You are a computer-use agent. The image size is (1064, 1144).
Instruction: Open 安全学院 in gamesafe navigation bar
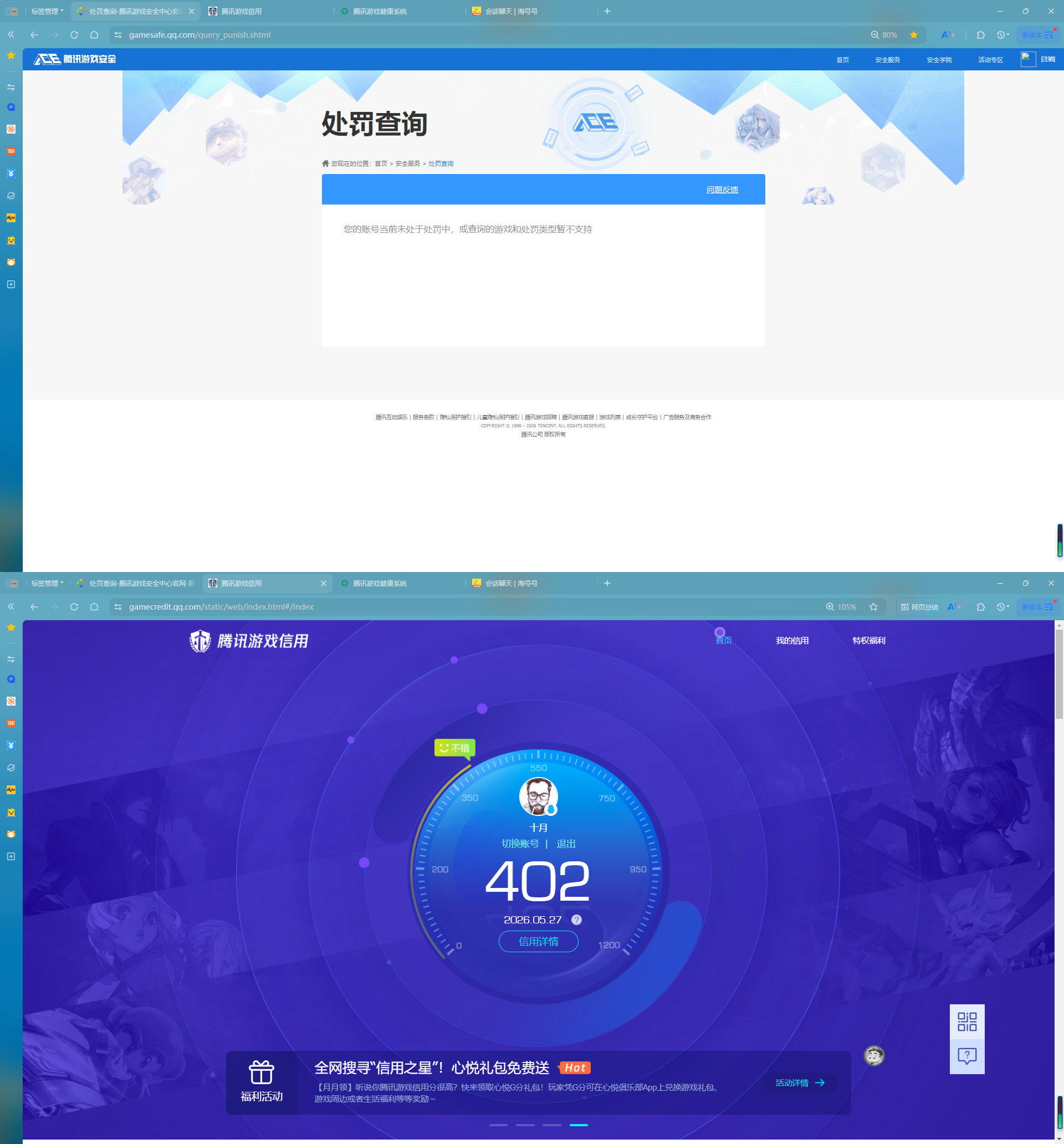coord(939,60)
